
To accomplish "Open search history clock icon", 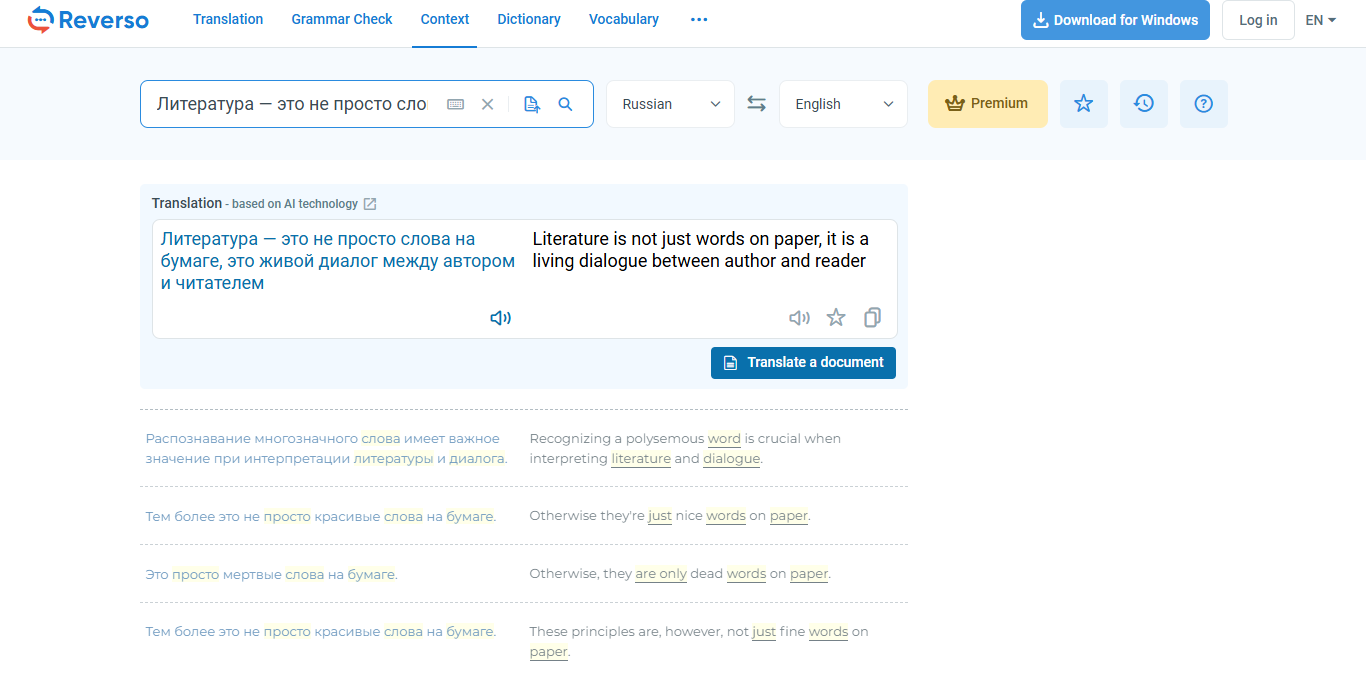I will tap(1144, 103).
